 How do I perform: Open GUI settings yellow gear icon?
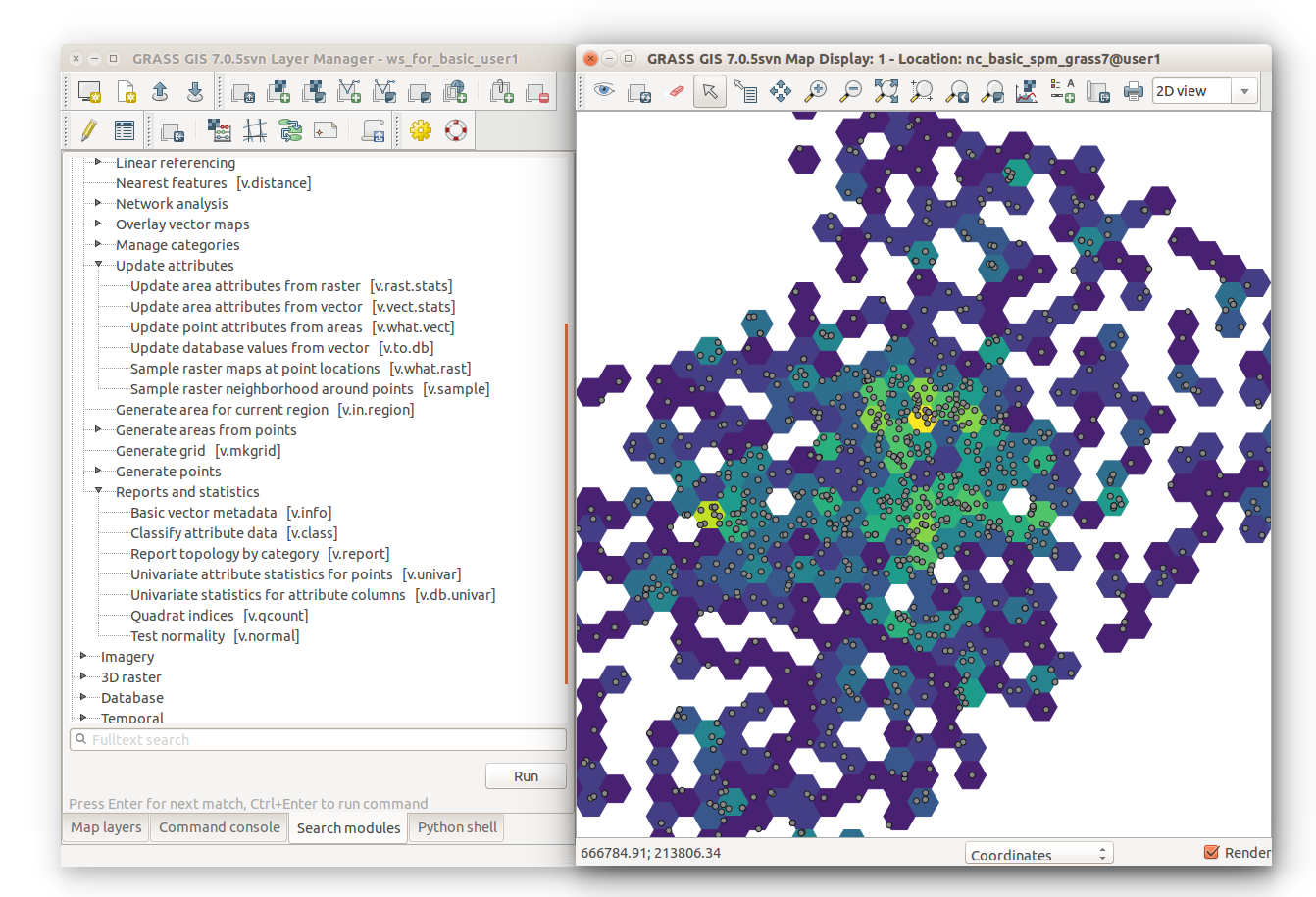click(421, 130)
